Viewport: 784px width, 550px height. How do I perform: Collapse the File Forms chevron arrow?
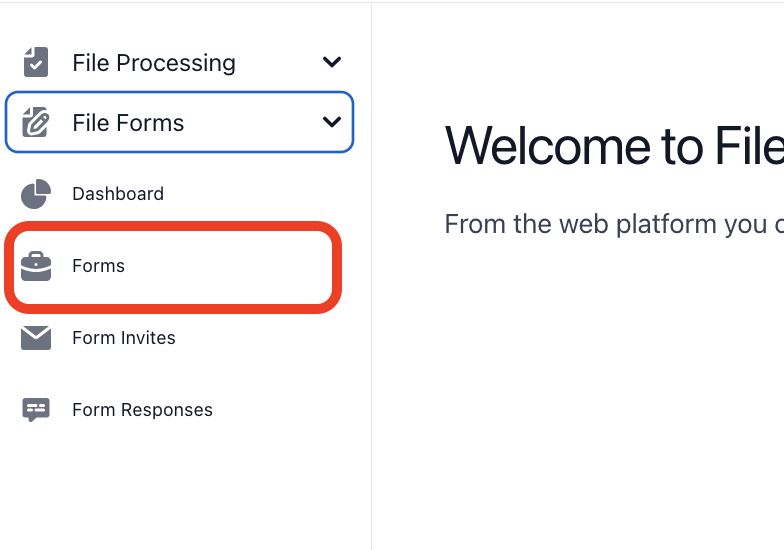(332, 123)
